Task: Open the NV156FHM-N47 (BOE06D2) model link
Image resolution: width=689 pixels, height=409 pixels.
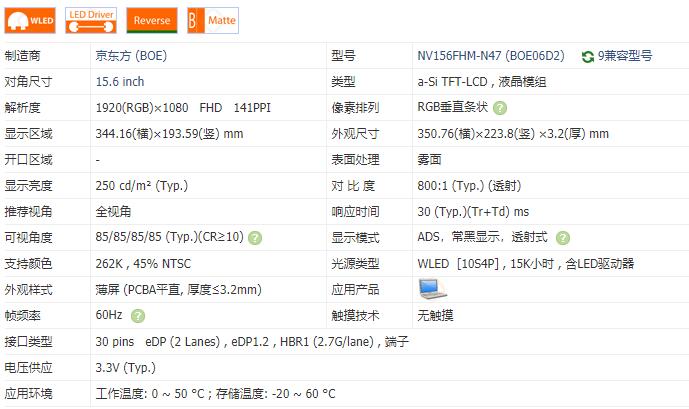Action: pos(491,56)
